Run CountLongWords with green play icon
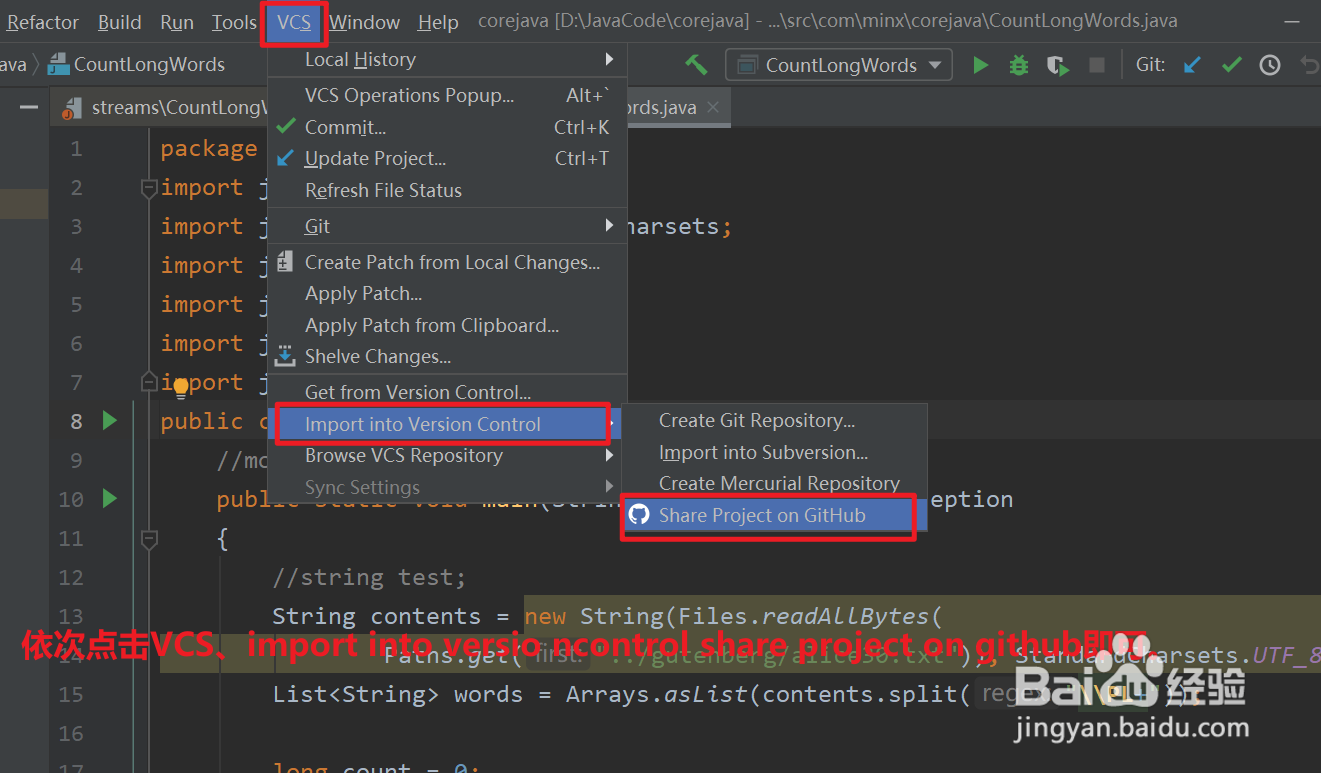Screen dimensions: 1321x773 [981, 65]
